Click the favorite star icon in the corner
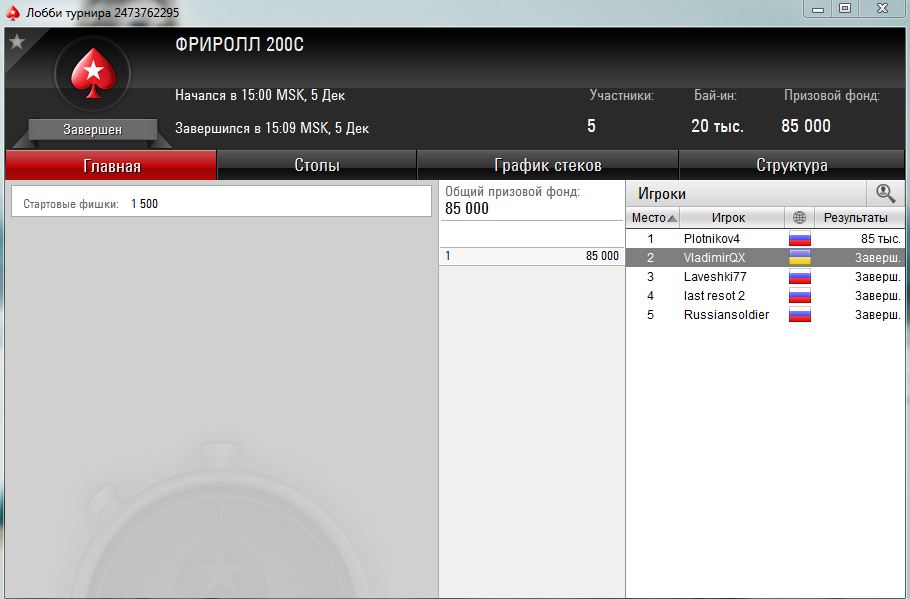Viewport: 910px width, 599px height. [17, 42]
